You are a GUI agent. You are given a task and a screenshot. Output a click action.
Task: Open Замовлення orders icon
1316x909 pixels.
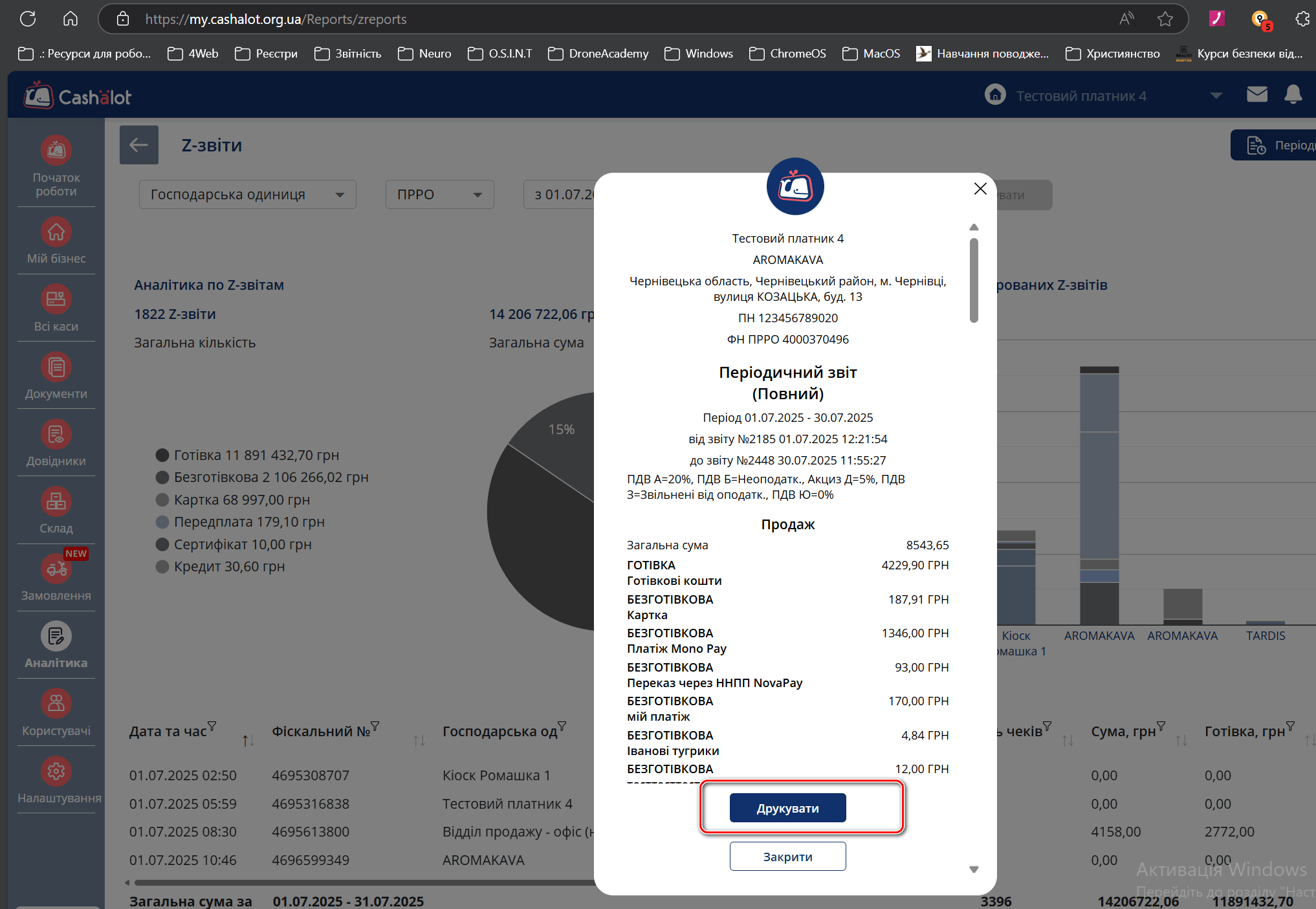(56, 569)
